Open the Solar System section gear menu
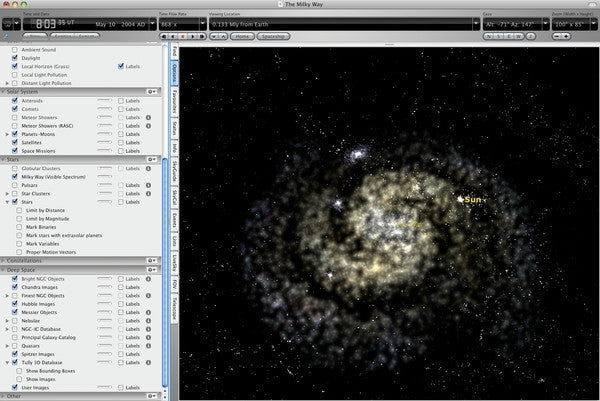 coord(152,92)
